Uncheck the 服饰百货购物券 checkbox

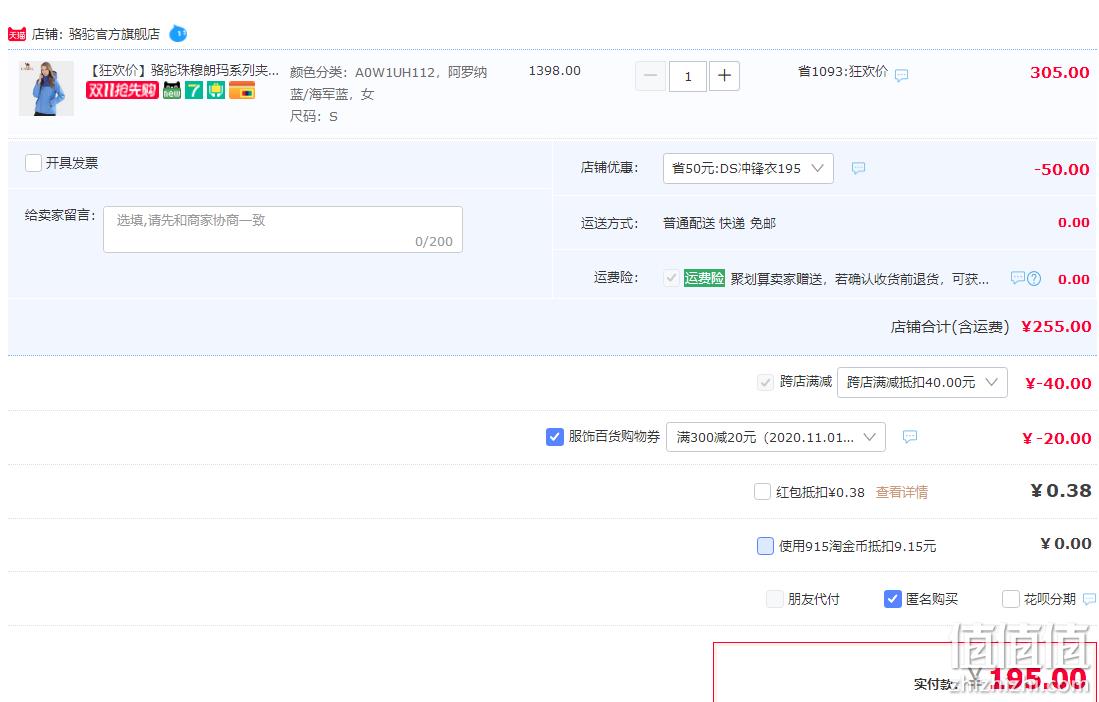(x=554, y=437)
